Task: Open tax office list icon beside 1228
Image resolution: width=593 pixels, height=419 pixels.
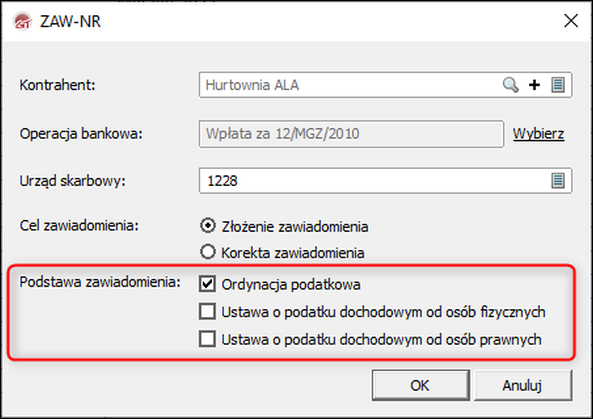Action: pos(558,181)
